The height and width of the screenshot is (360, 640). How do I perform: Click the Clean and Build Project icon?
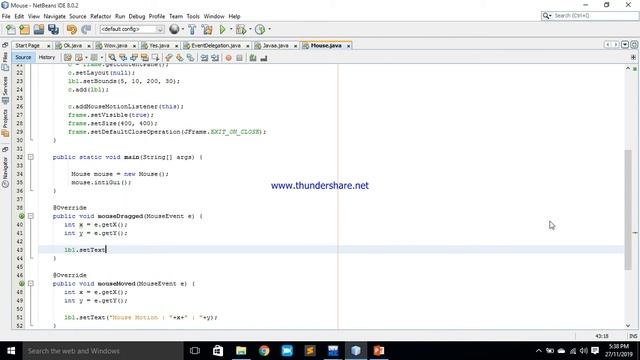[207, 29]
